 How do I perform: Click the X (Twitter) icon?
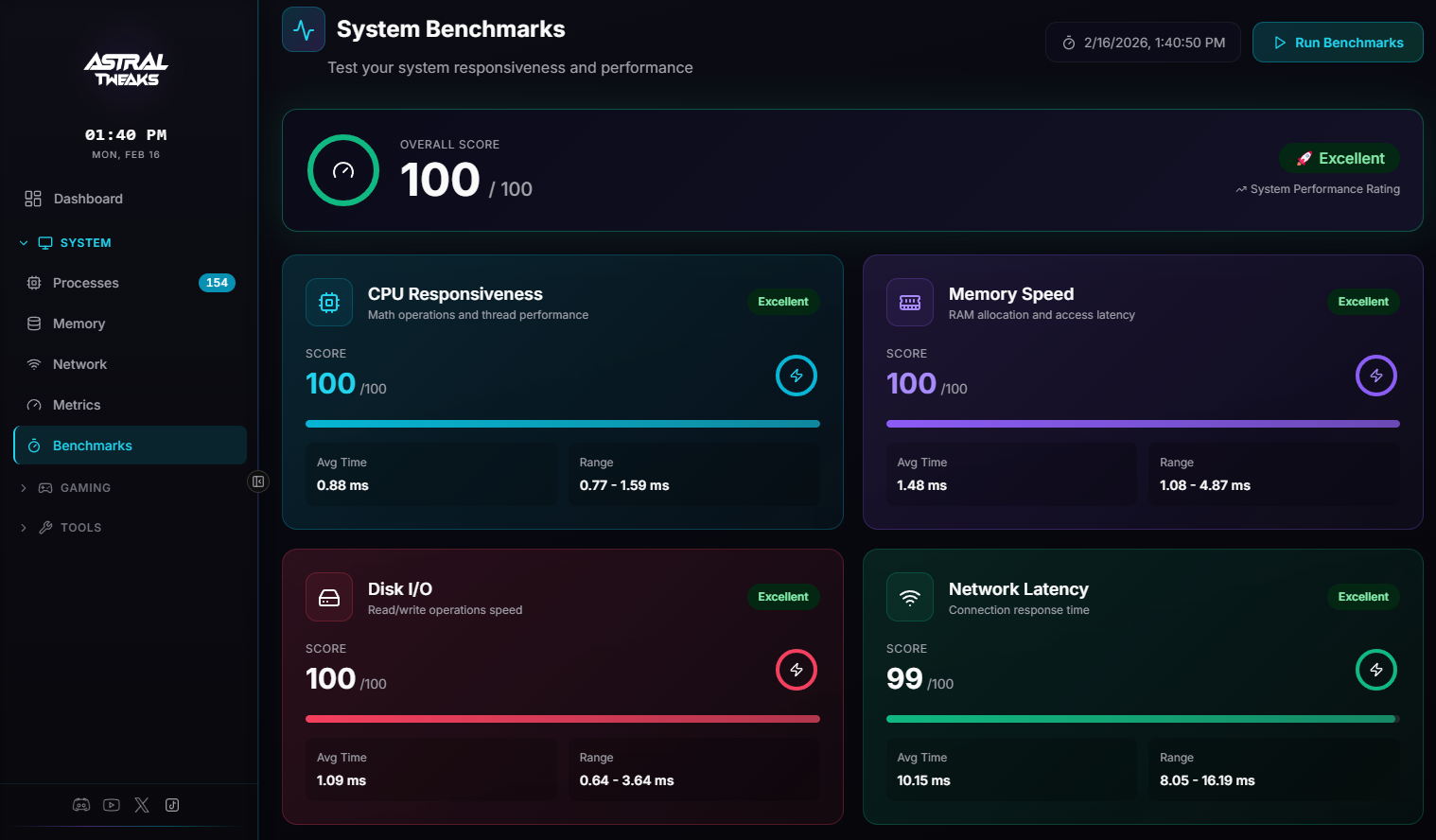pos(142,805)
